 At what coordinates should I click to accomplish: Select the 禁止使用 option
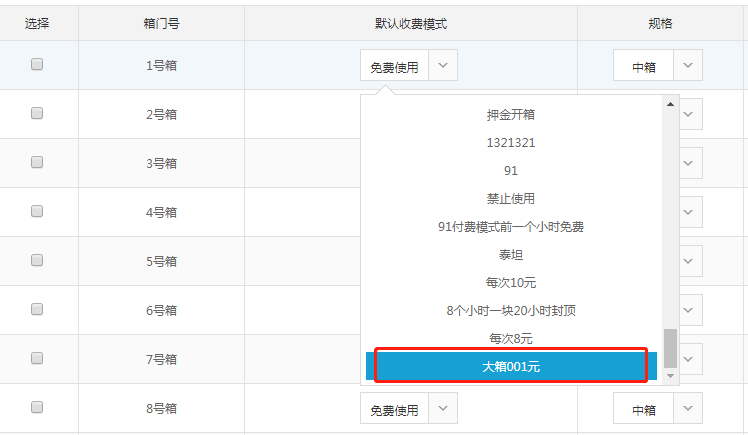click(x=511, y=199)
